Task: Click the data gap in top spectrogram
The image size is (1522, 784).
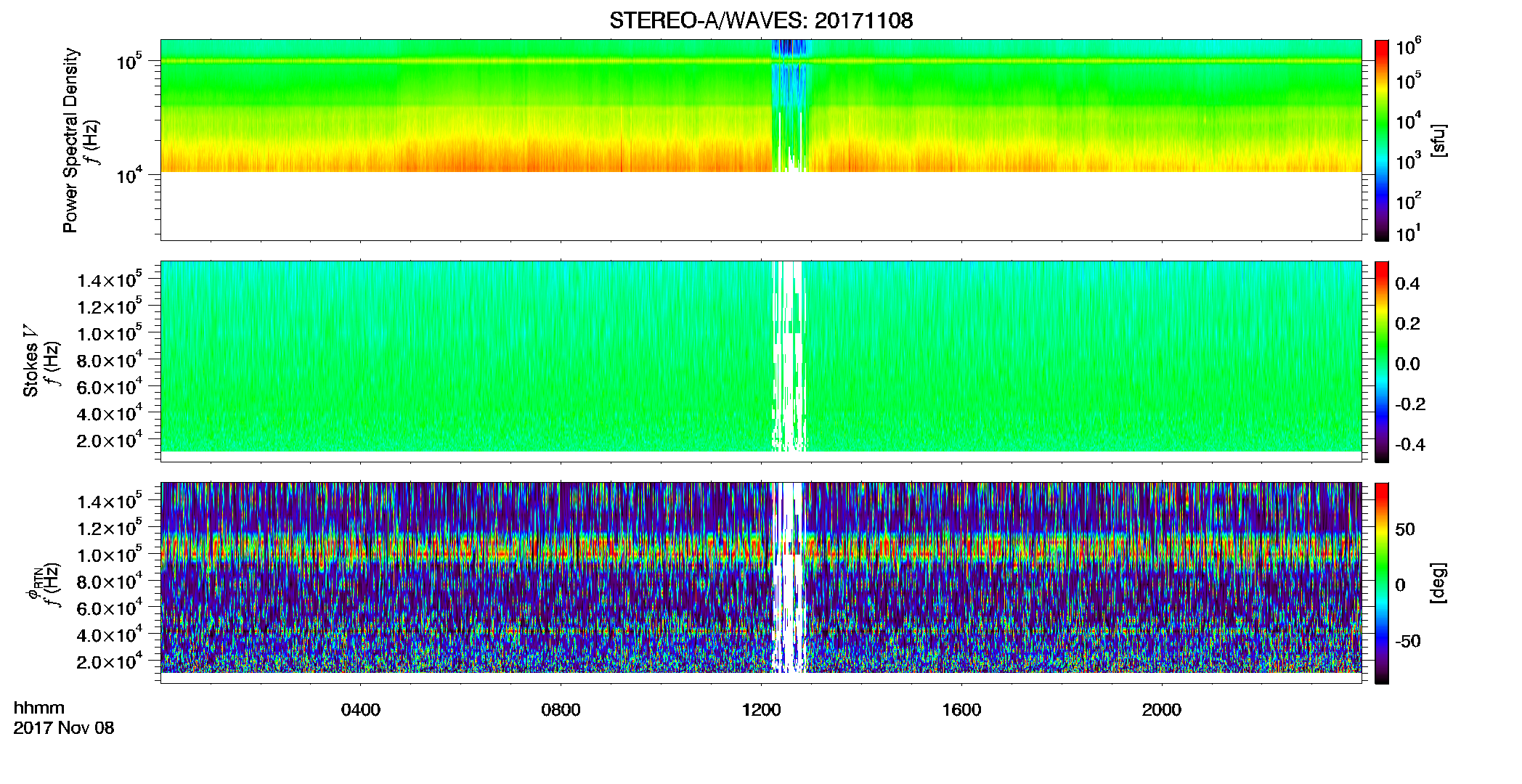Action: pyautogui.click(x=790, y=106)
